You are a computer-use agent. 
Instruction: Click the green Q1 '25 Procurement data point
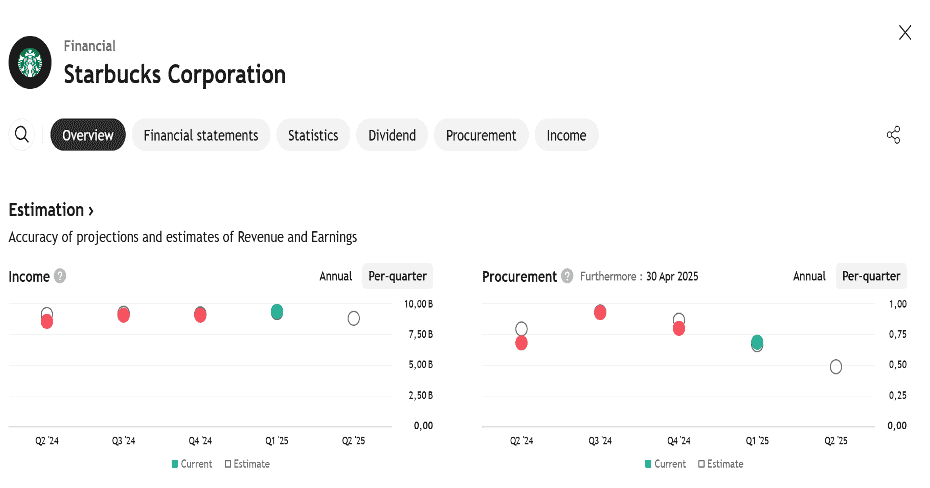click(757, 343)
